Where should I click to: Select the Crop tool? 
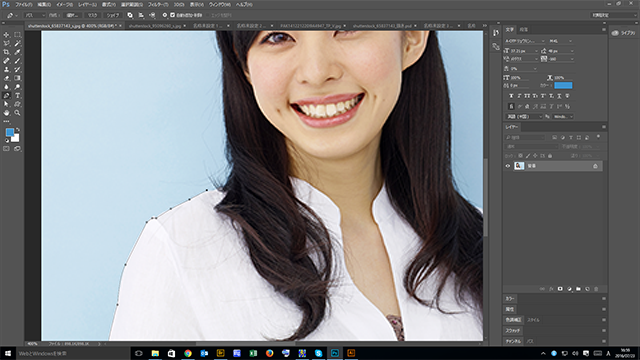pos(6,52)
